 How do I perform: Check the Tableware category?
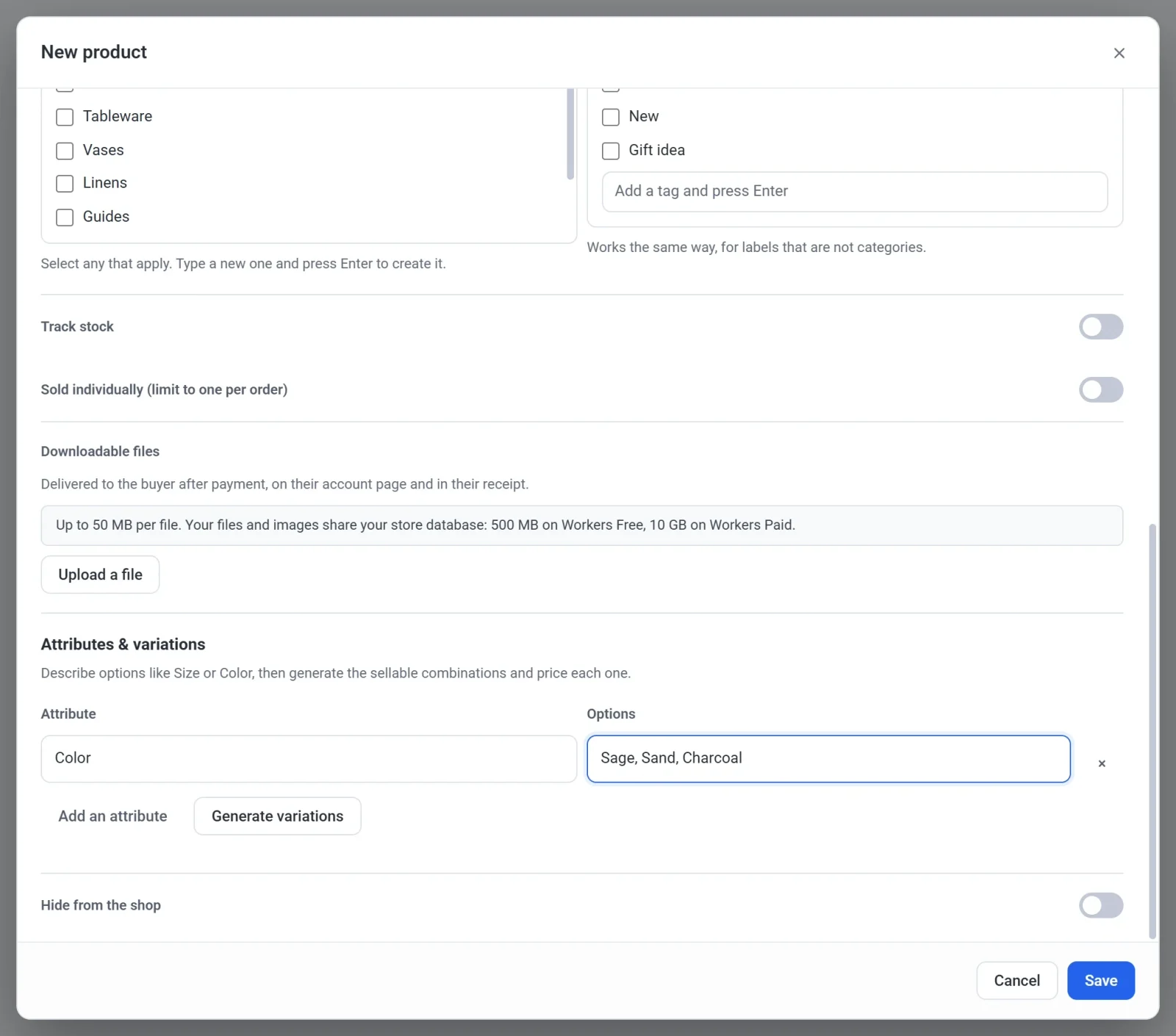pos(65,117)
